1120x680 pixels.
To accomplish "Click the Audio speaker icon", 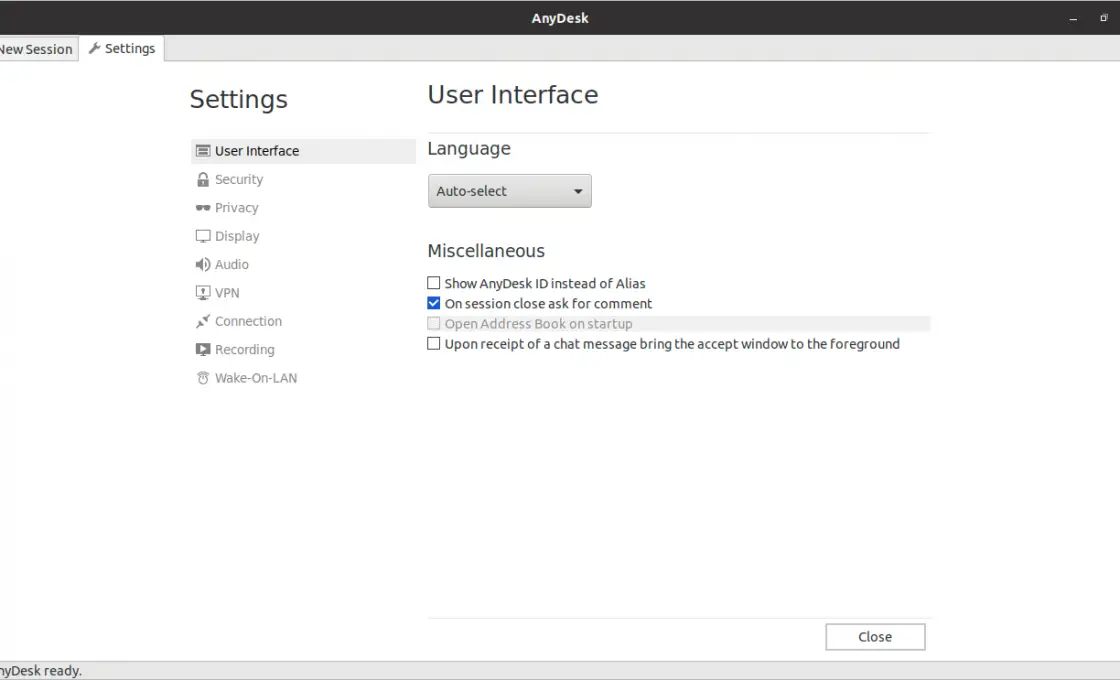I will (203, 264).
